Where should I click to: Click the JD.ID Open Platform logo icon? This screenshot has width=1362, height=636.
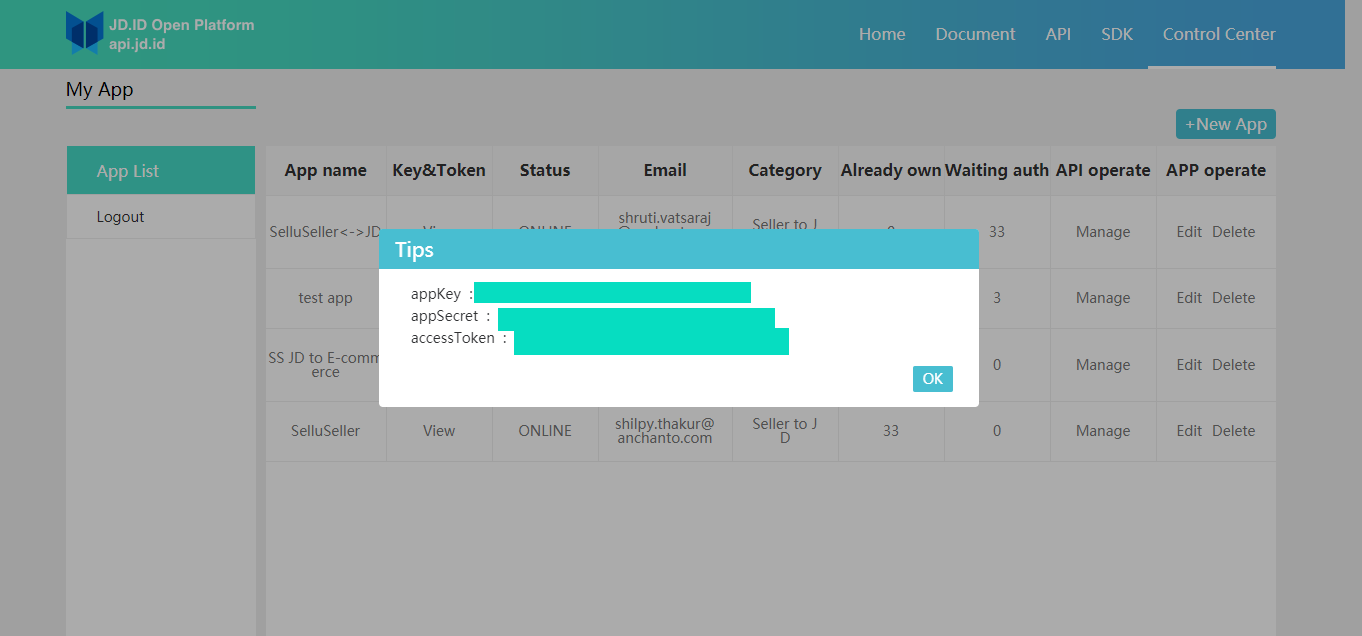point(85,33)
